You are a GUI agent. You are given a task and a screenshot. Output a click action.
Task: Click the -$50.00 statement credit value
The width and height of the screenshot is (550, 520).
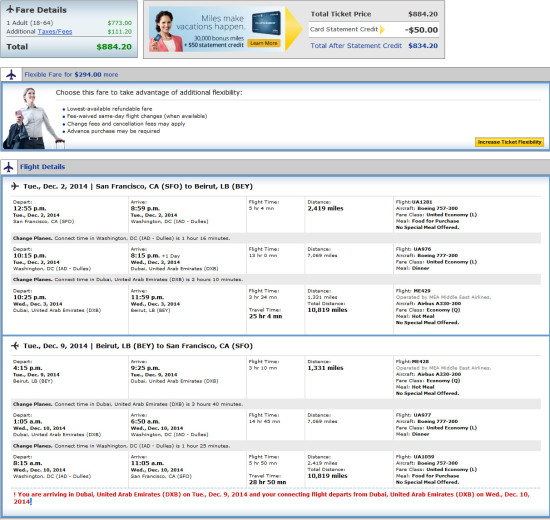coord(421,30)
